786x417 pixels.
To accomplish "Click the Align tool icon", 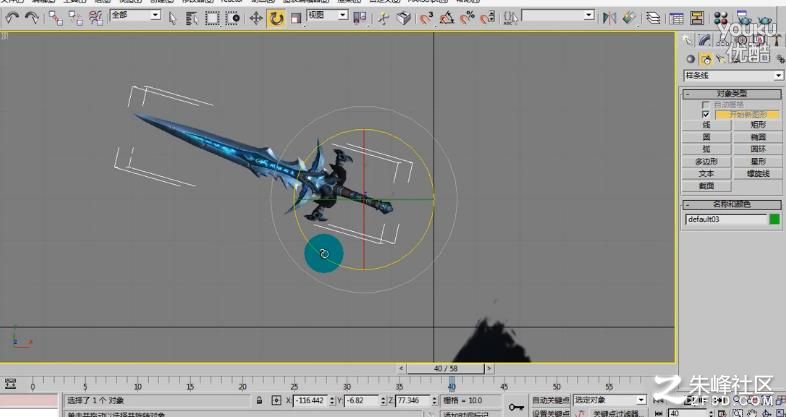I will (629, 19).
